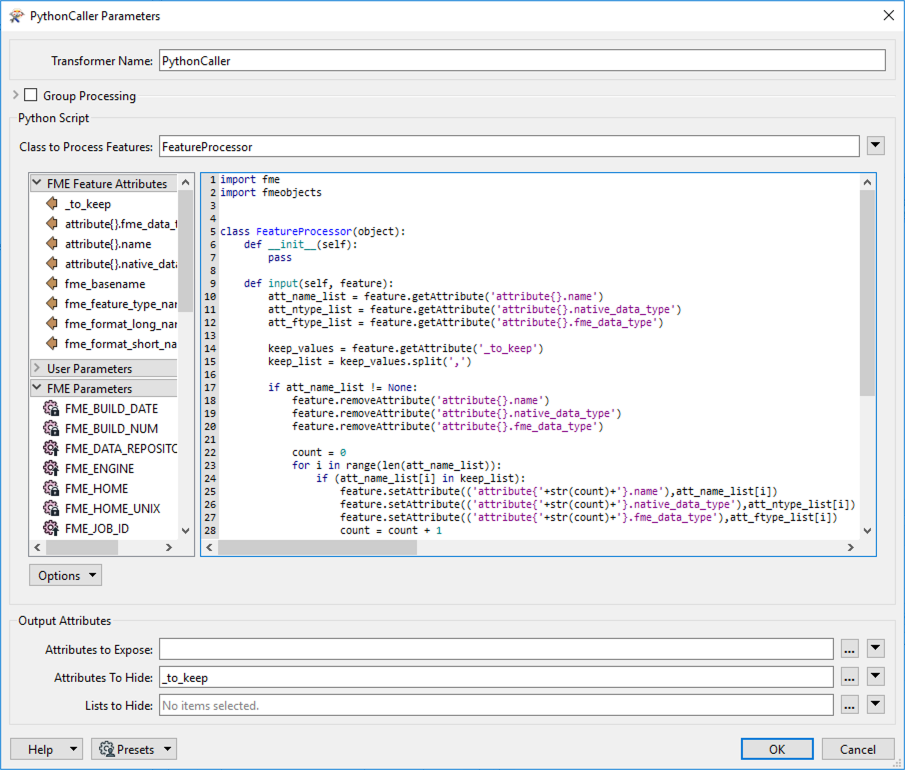Image resolution: width=905 pixels, height=770 pixels.
Task: Select the FME_JOB_ID gear icon
Action: tap(50, 528)
